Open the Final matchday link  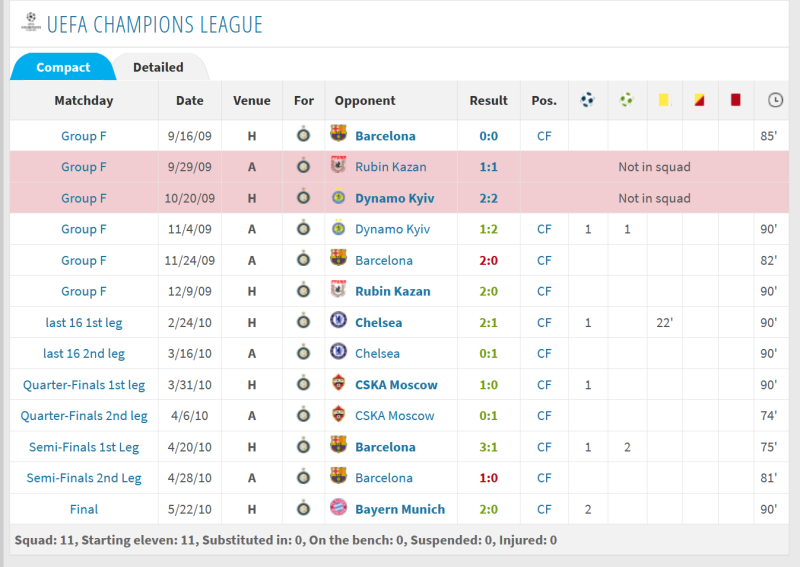point(84,509)
